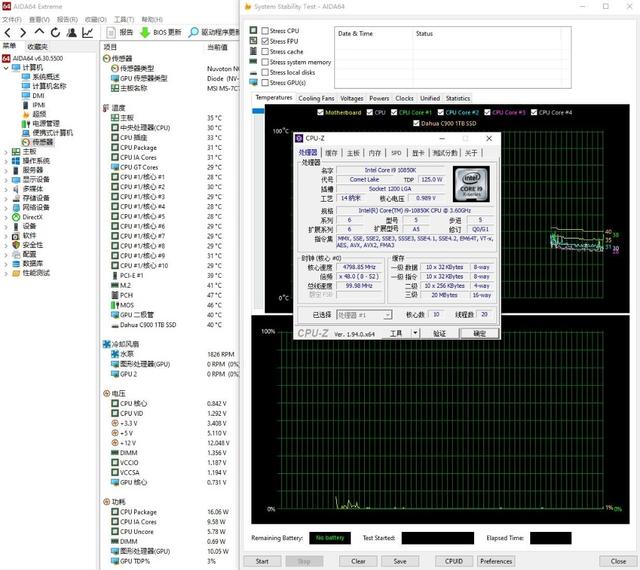This screenshot has height=570, width=640.
Task: Click the Dahua C900 1TB SSD row icon
Action: (x=115, y=325)
